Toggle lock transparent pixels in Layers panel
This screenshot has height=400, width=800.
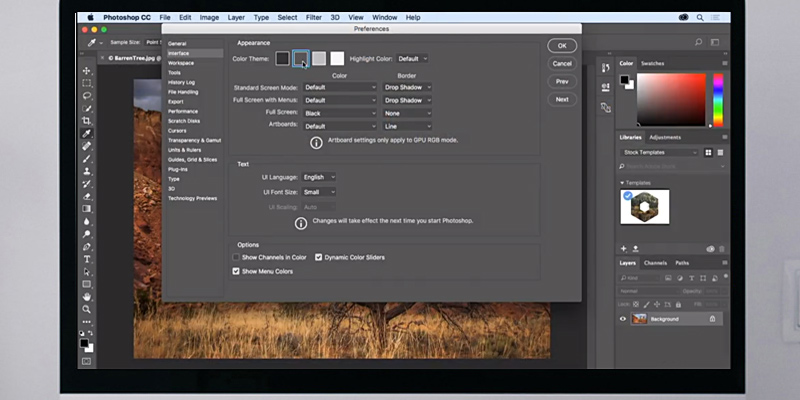click(636, 304)
